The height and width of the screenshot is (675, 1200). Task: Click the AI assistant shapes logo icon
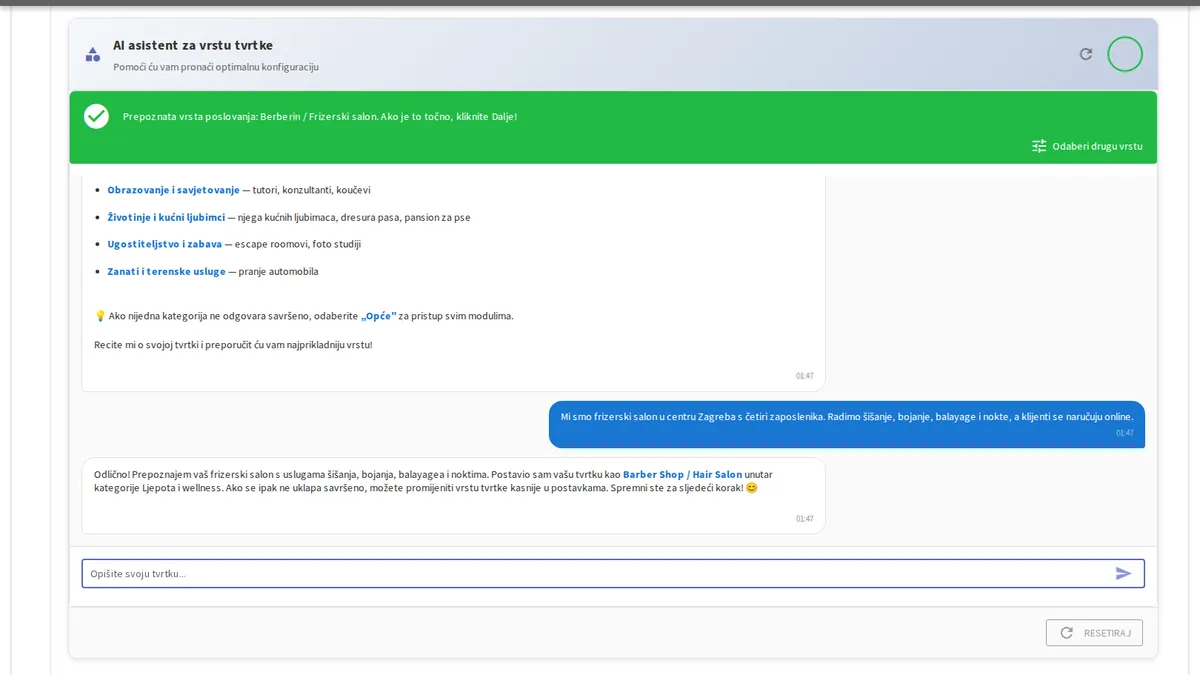point(93,54)
